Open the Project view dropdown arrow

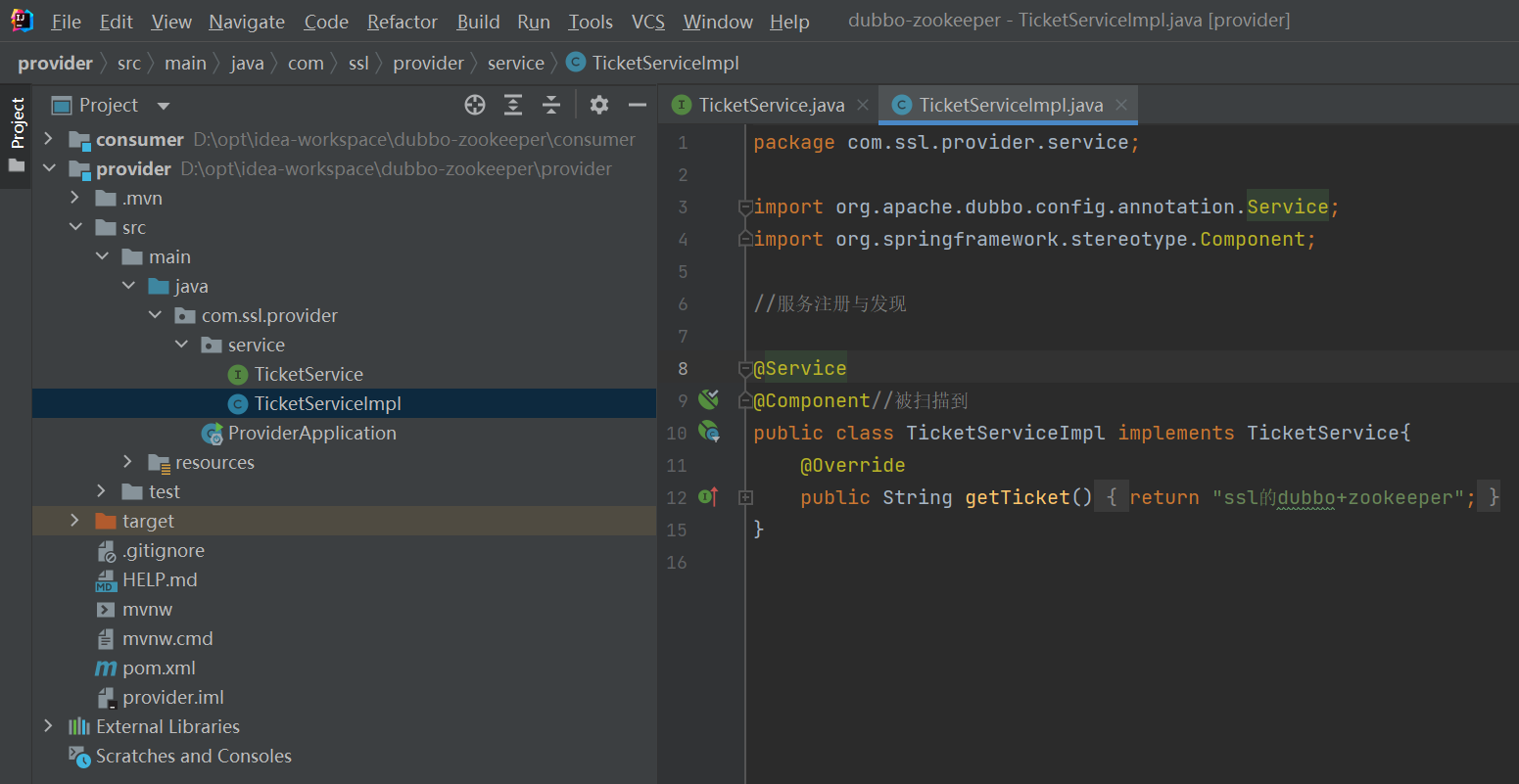(x=164, y=106)
